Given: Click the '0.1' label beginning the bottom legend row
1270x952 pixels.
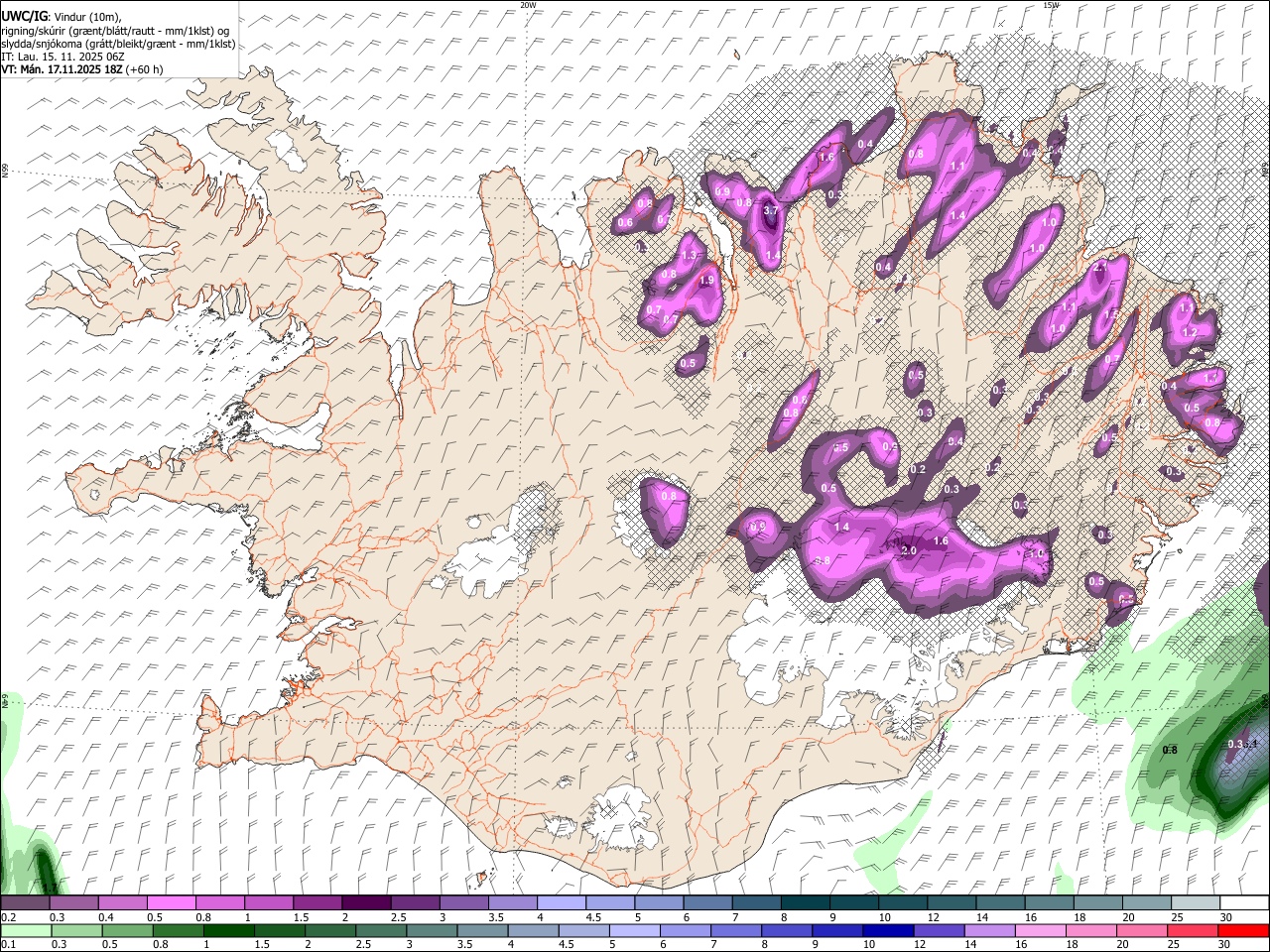Looking at the screenshot, I should click(x=8, y=945).
